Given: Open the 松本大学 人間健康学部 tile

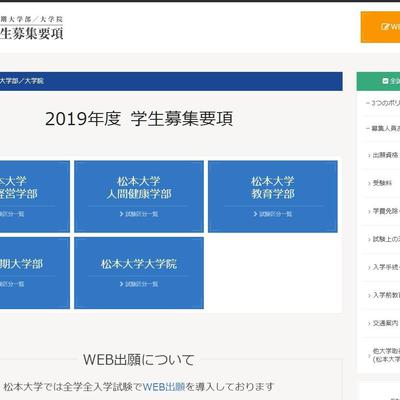Looking at the screenshot, I should pyautogui.click(x=139, y=196).
